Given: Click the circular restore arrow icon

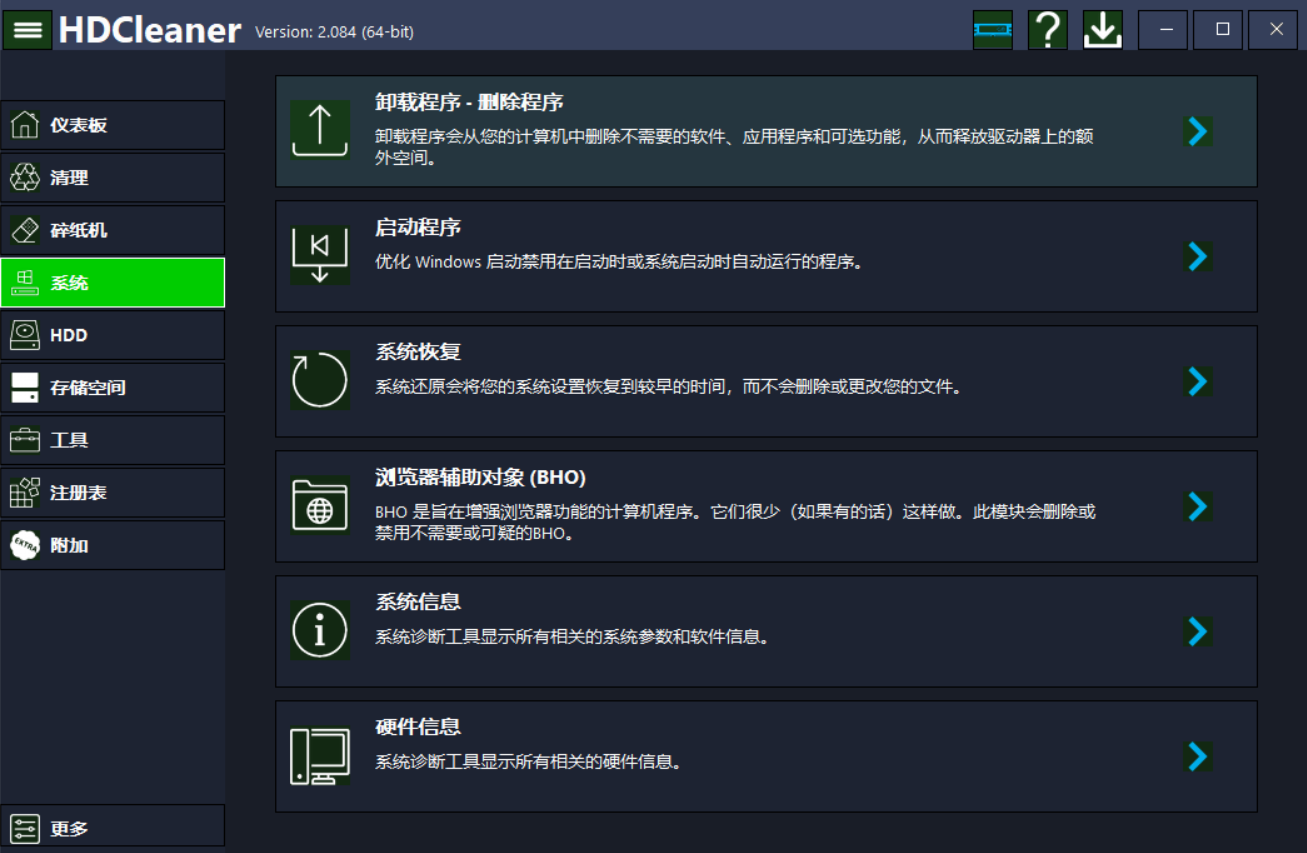Looking at the screenshot, I should (x=320, y=381).
